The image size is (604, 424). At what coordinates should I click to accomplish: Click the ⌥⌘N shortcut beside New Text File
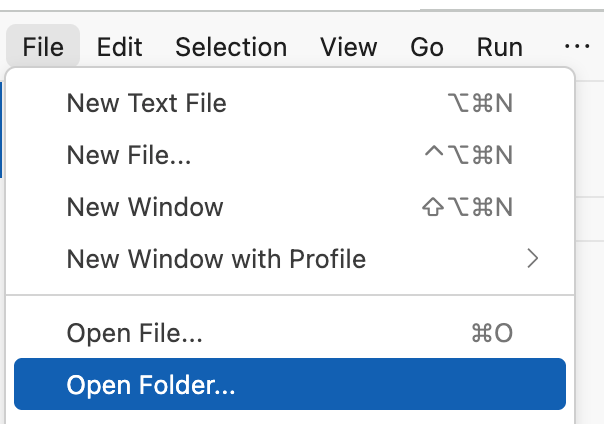[482, 103]
